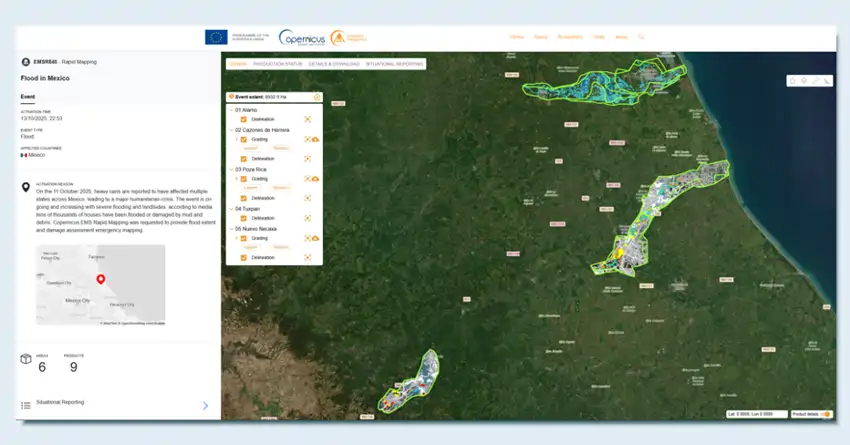This screenshot has width=850, height=445.
Task: Select the measure ruler map tool
Action: click(x=816, y=80)
